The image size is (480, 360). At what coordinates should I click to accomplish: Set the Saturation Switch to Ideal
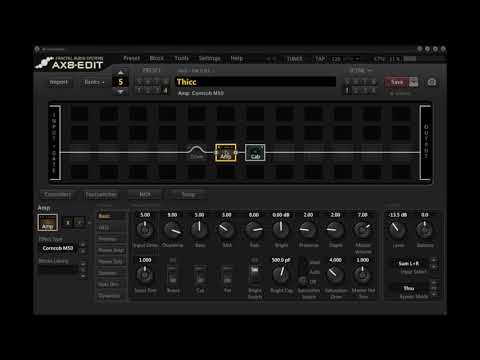coord(314,263)
